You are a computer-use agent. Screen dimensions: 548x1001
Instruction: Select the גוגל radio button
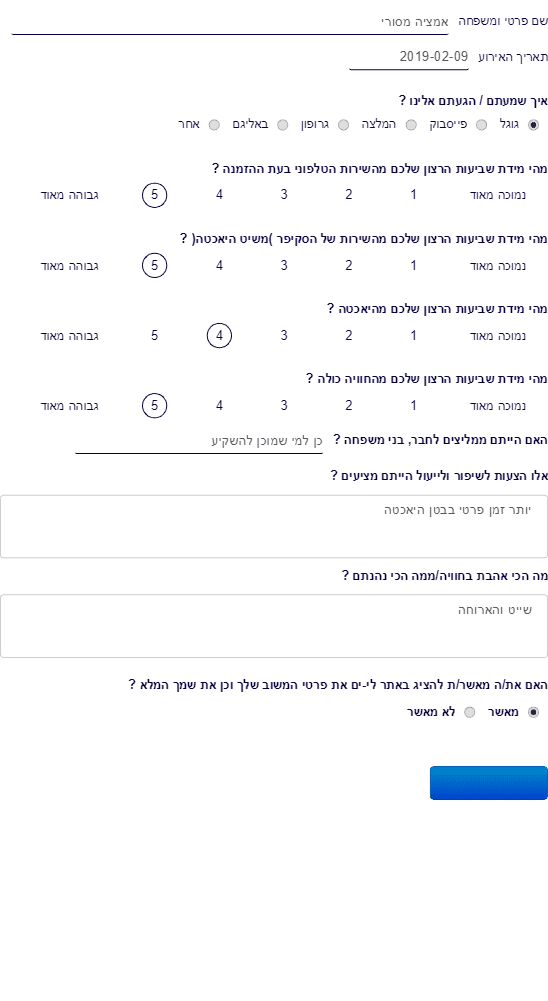[533, 125]
